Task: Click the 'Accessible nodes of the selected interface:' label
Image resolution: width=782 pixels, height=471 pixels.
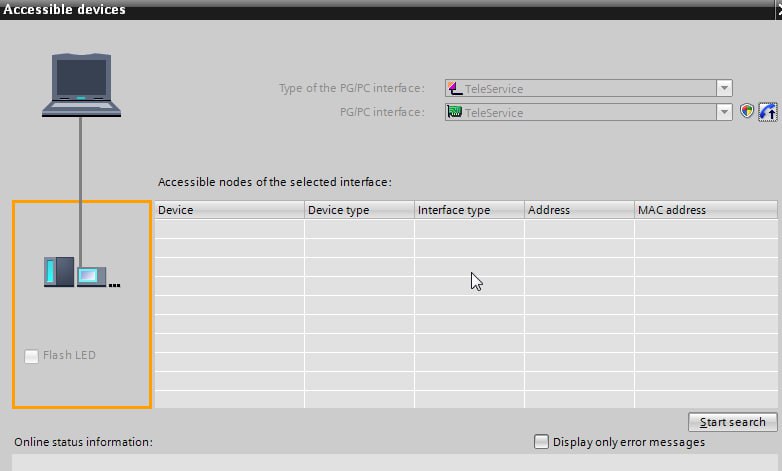Action: (275, 182)
